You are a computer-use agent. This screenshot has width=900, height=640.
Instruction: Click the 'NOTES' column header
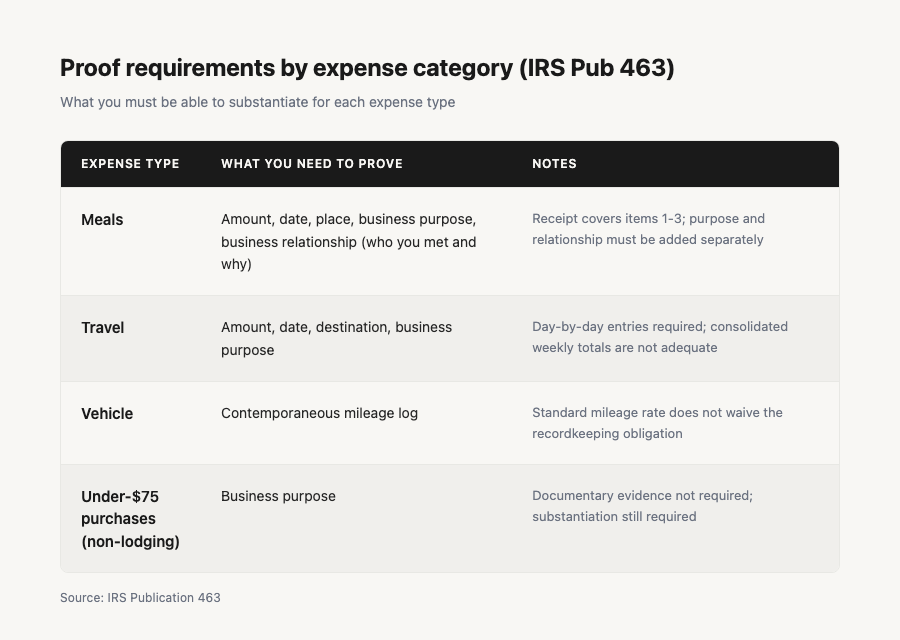[554, 164]
